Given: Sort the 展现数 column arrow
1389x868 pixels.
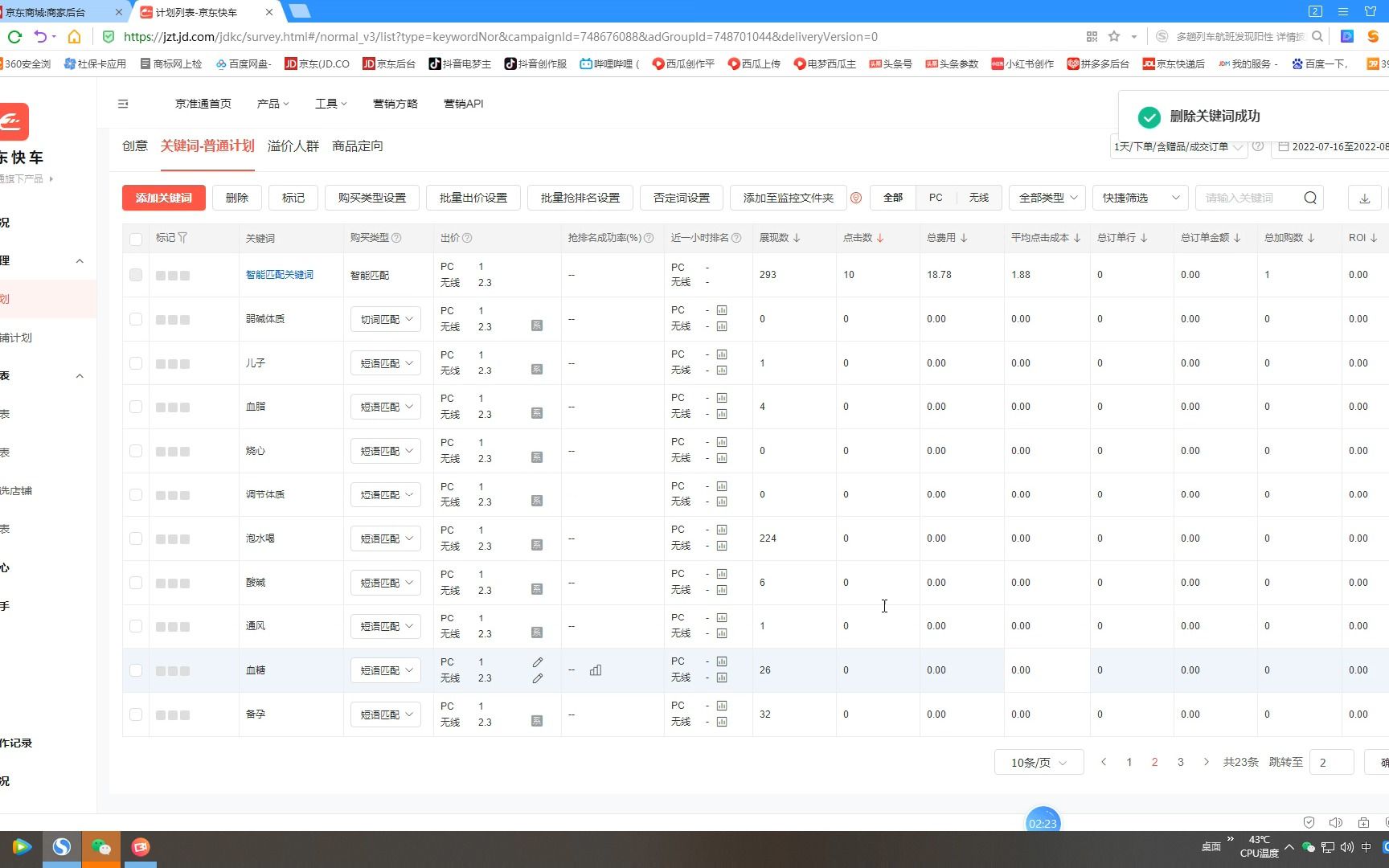Looking at the screenshot, I should pyautogui.click(x=797, y=238).
